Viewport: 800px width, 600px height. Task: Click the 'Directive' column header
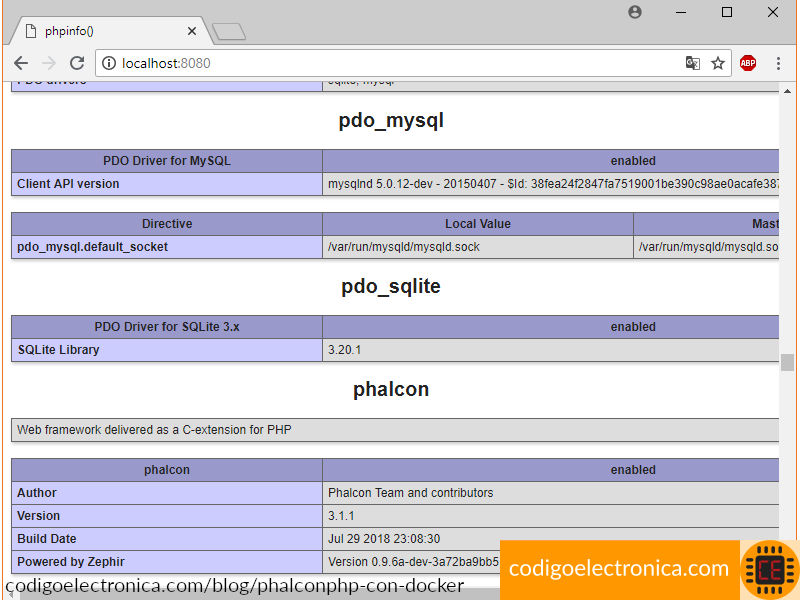(167, 223)
